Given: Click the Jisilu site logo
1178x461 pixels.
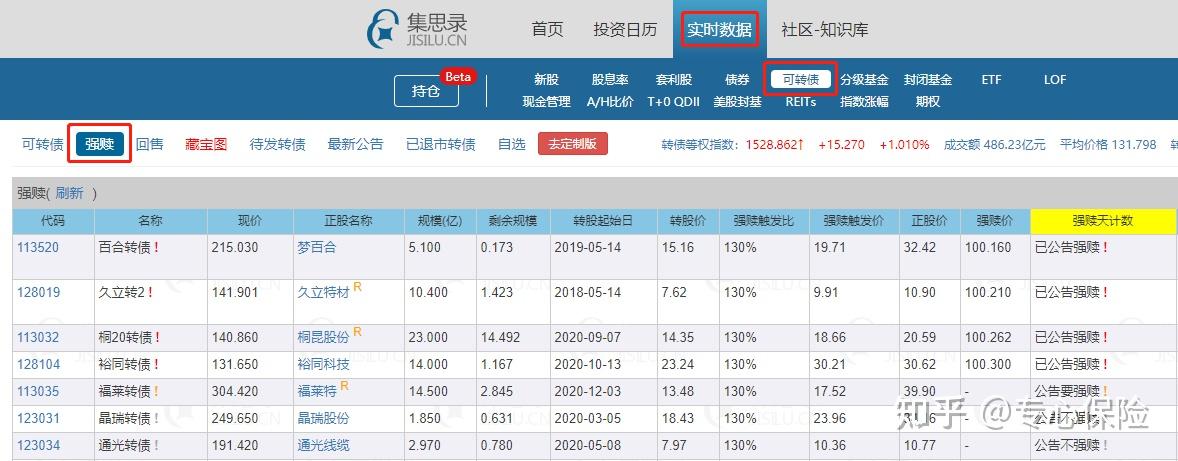Looking at the screenshot, I should click(x=417, y=29).
